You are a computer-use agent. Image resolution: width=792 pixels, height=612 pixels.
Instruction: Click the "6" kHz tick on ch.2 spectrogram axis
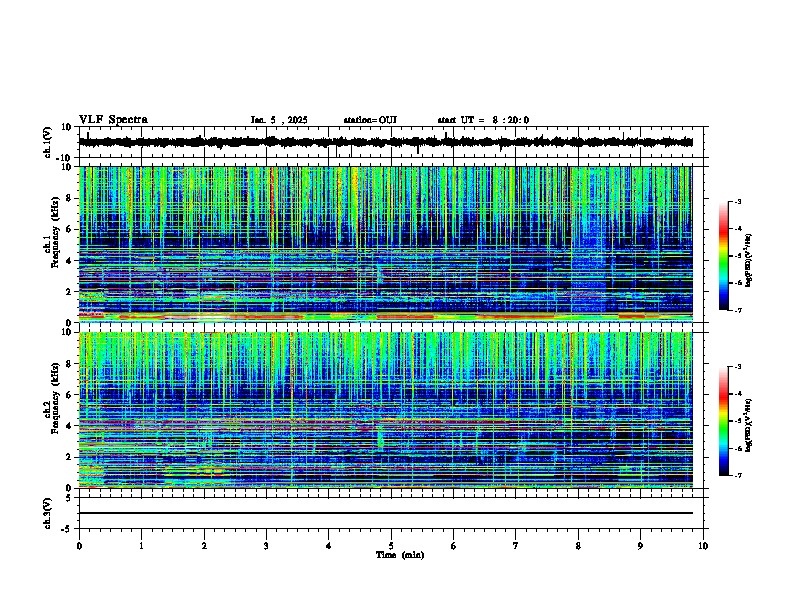point(69,395)
